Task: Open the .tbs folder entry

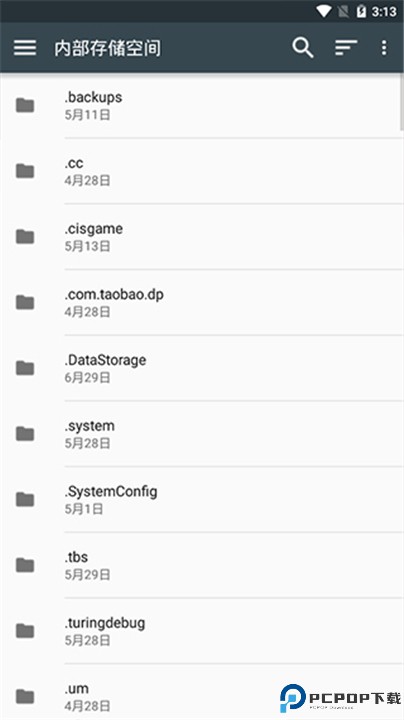Action: coord(202,565)
